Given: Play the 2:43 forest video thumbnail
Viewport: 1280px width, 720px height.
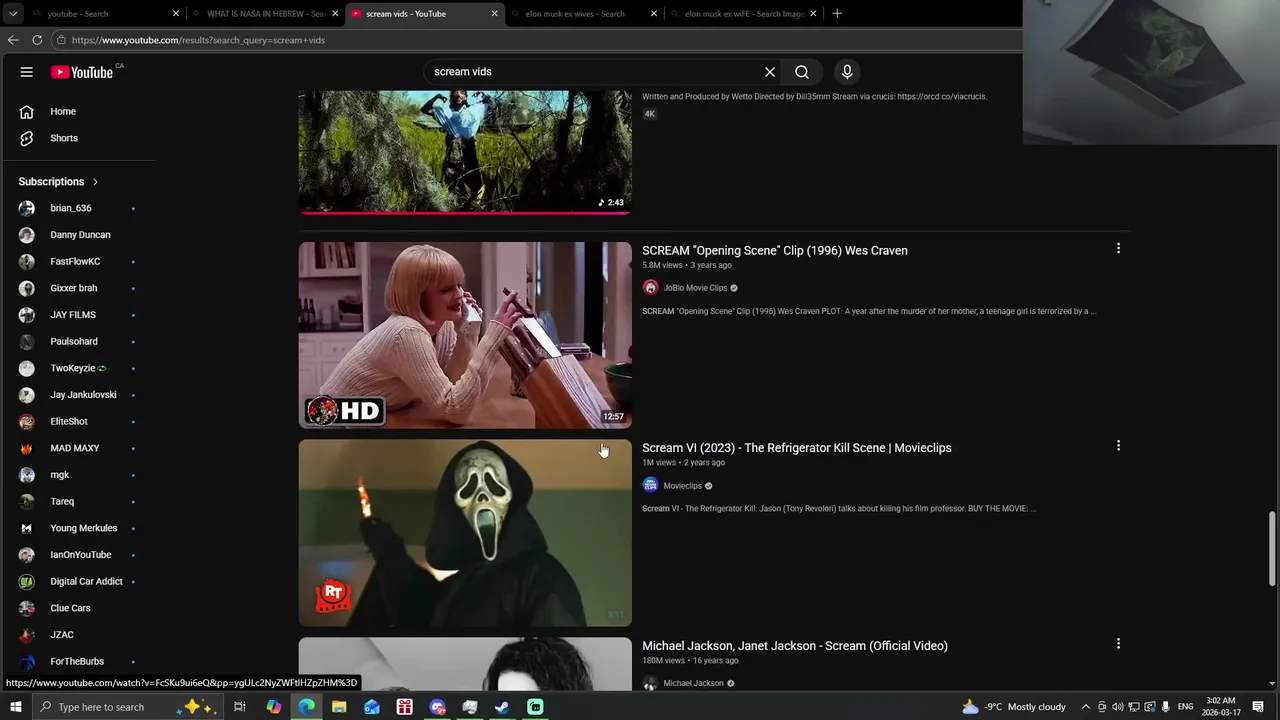Looking at the screenshot, I should (x=465, y=151).
